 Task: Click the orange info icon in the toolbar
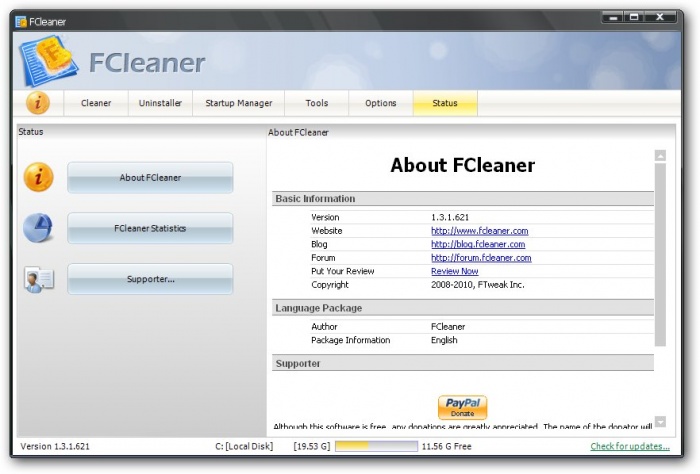tap(38, 103)
